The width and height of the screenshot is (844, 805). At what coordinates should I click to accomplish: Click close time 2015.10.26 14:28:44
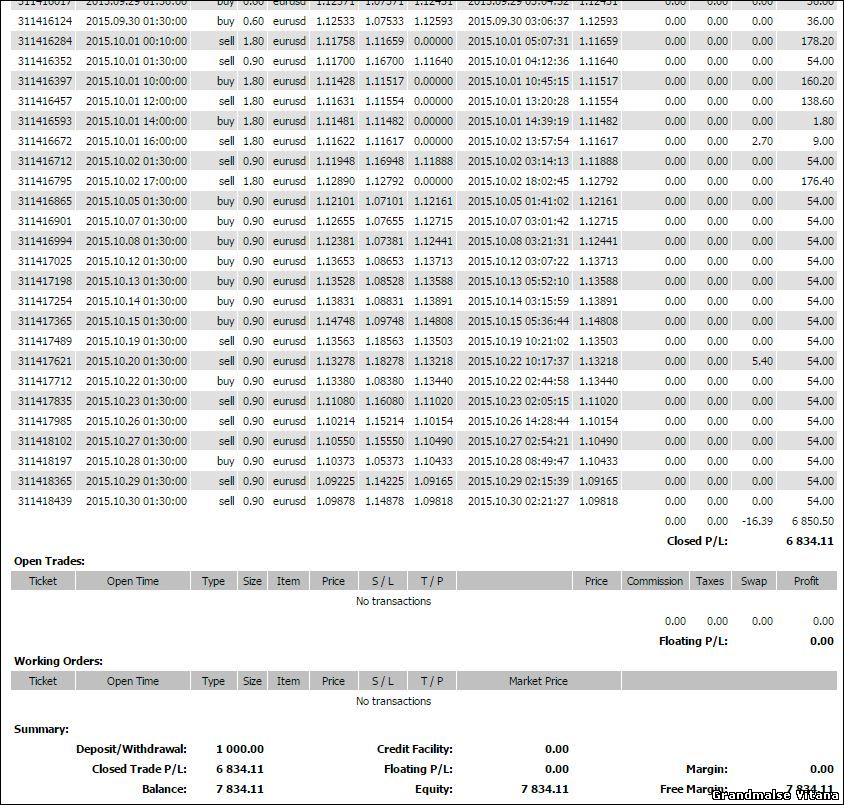[518, 421]
